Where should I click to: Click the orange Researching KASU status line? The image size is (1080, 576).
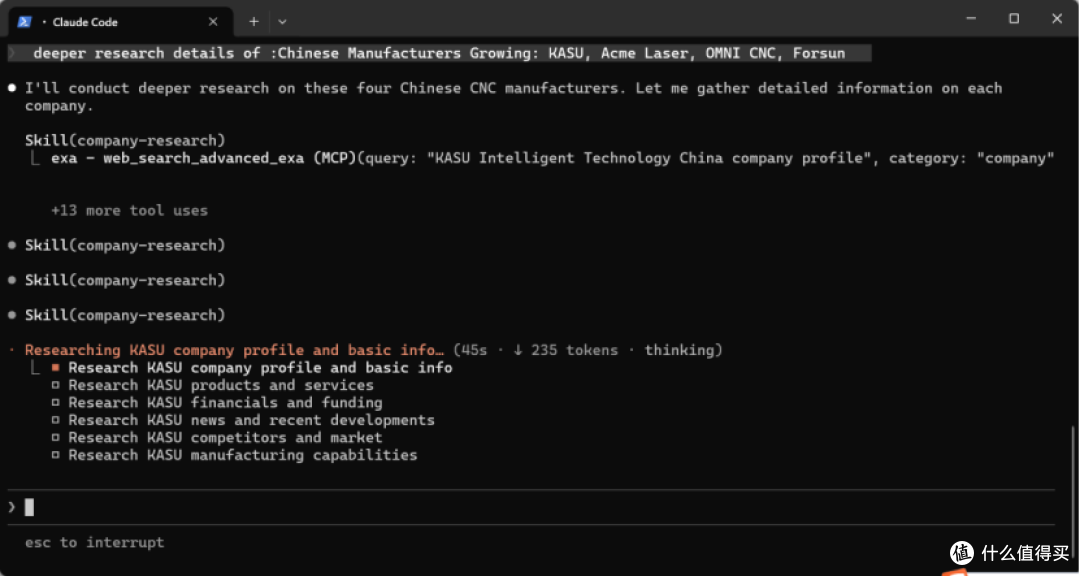click(235, 350)
